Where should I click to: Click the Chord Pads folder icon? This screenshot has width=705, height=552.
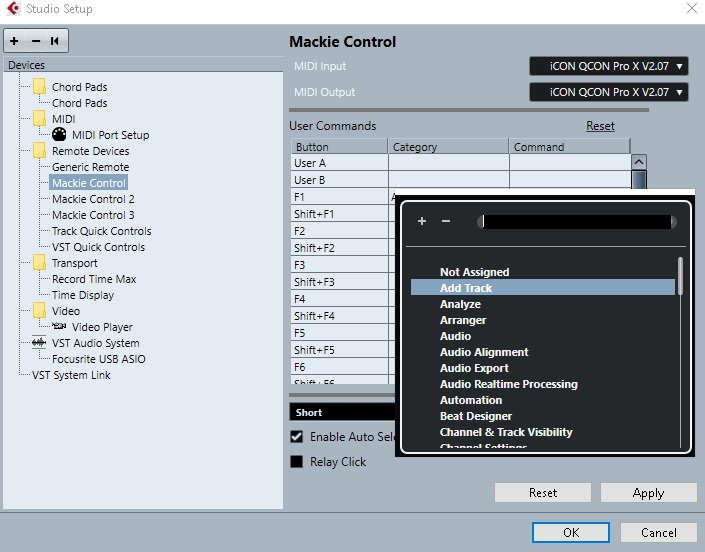[39, 87]
